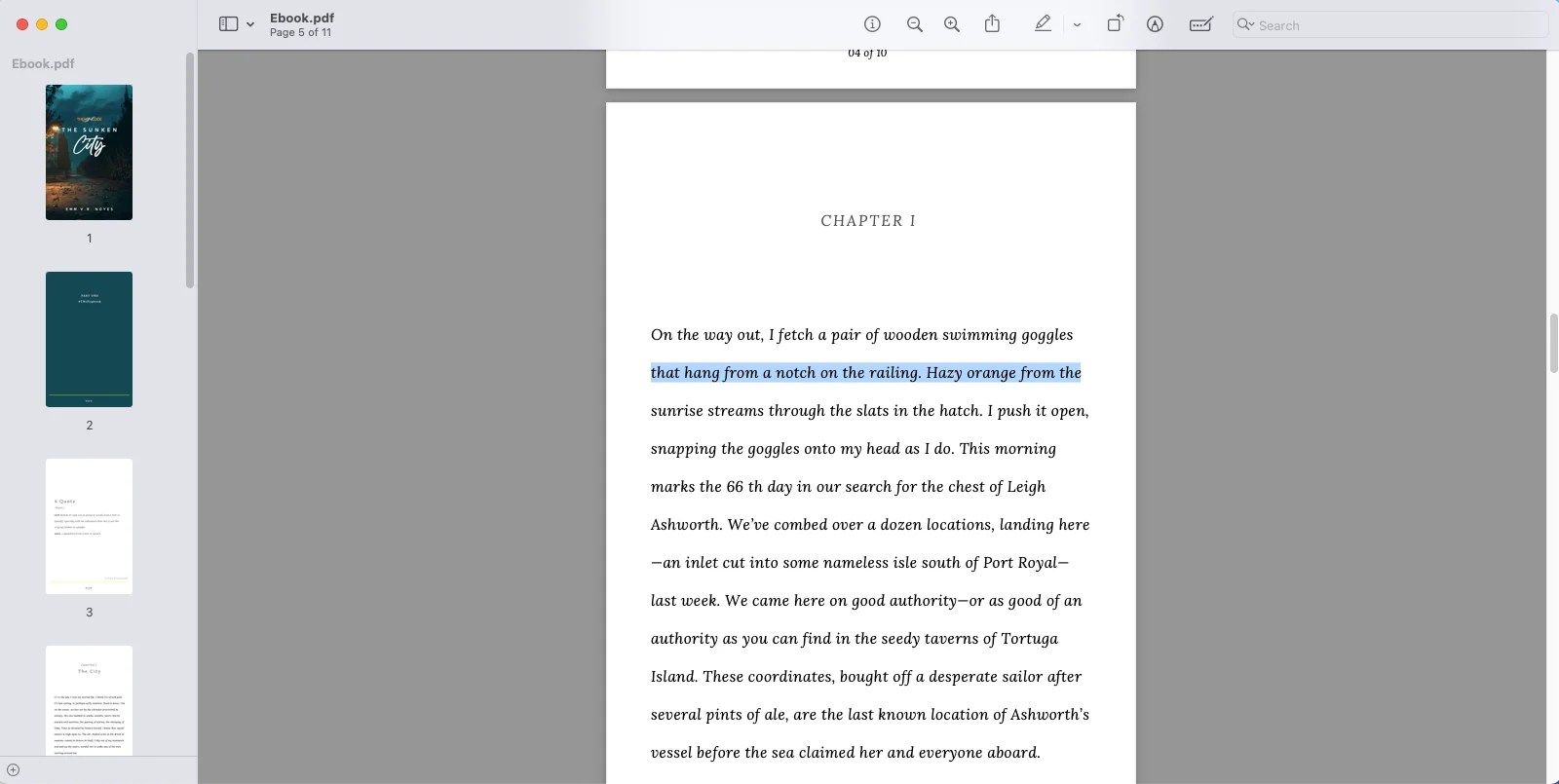Click the add button below sidebar

pyautogui.click(x=14, y=769)
